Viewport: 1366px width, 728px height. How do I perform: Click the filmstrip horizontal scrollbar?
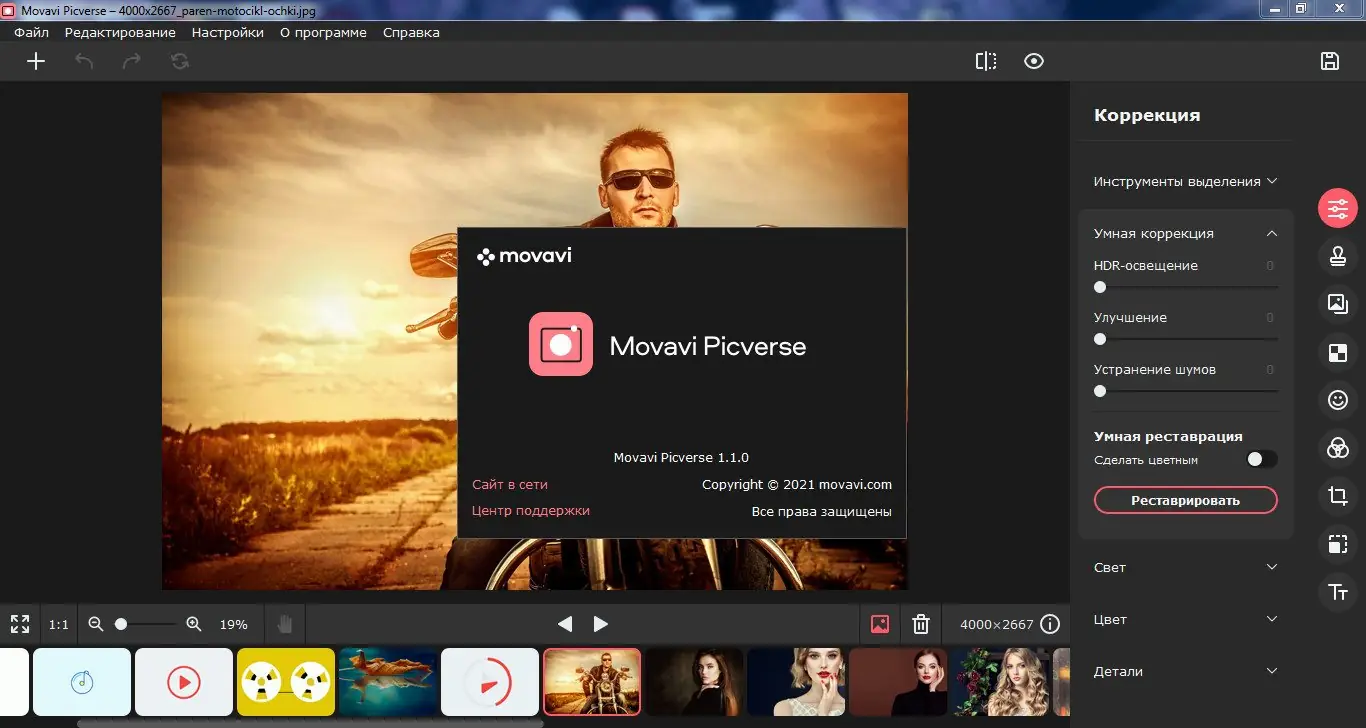310,723
